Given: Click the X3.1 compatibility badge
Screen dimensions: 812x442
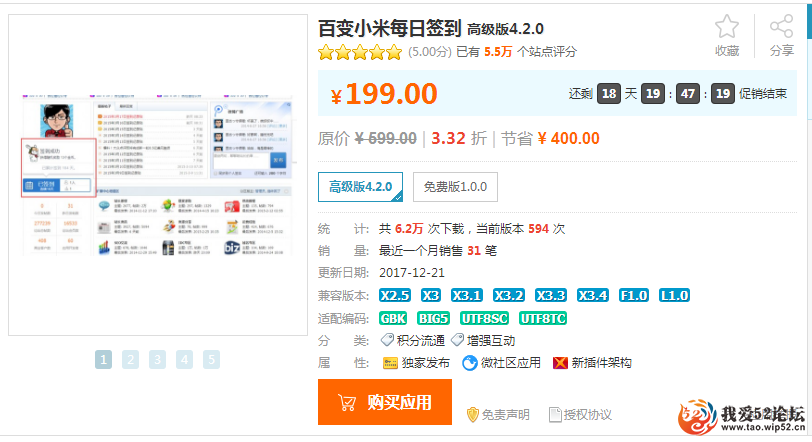Looking at the screenshot, I should (467, 296).
